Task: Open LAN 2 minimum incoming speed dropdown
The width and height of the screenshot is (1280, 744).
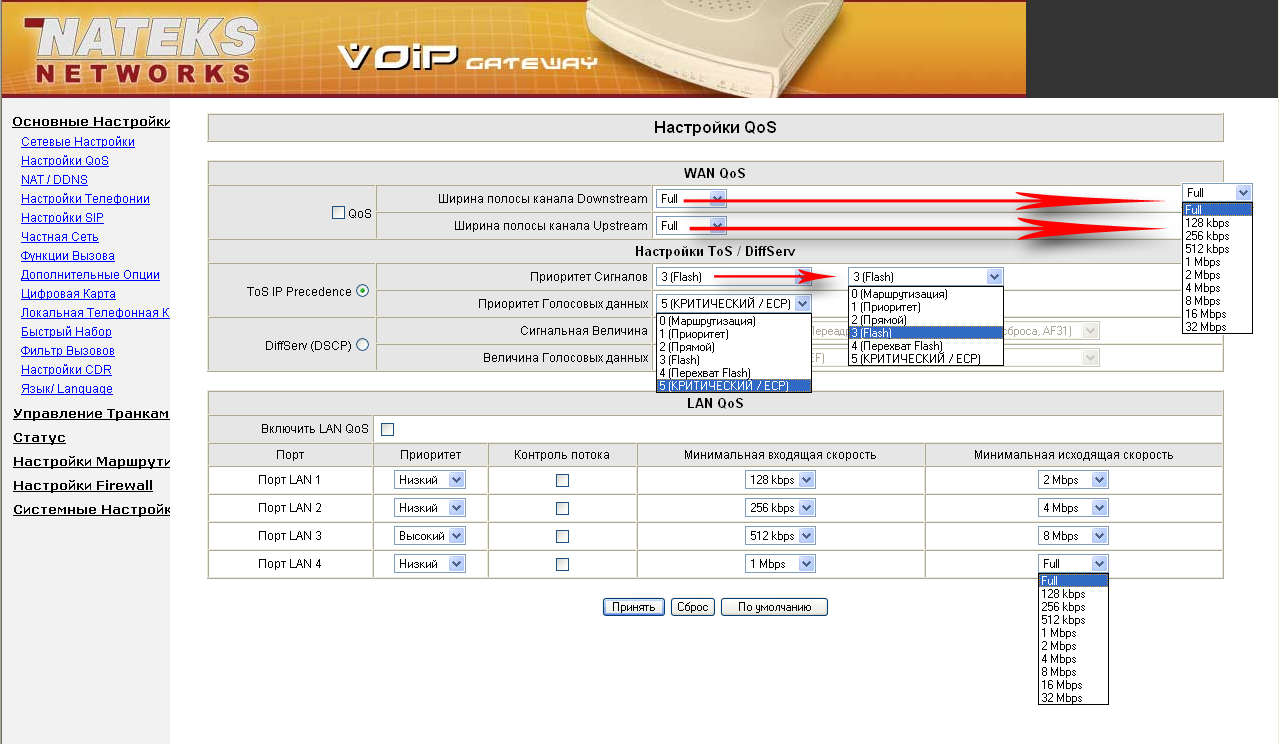Action: pyautogui.click(x=780, y=508)
